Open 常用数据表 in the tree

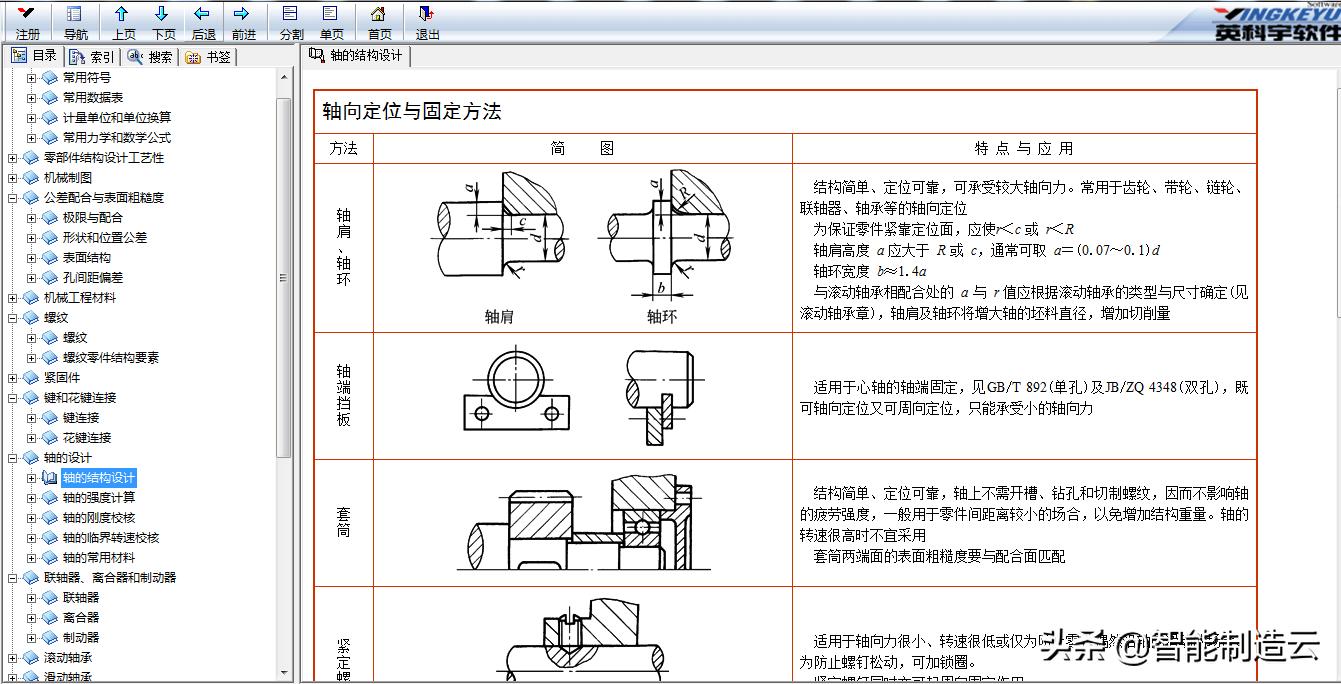coord(93,97)
